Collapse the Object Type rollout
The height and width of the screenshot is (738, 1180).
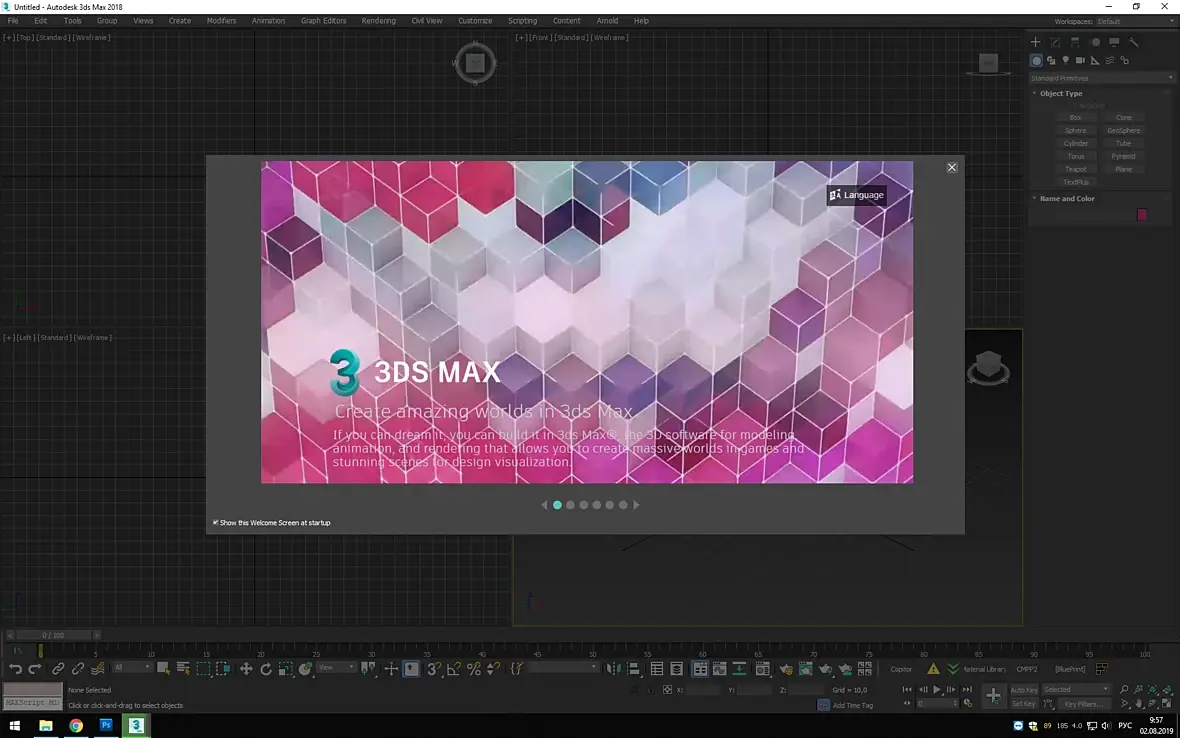point(1060,93)
